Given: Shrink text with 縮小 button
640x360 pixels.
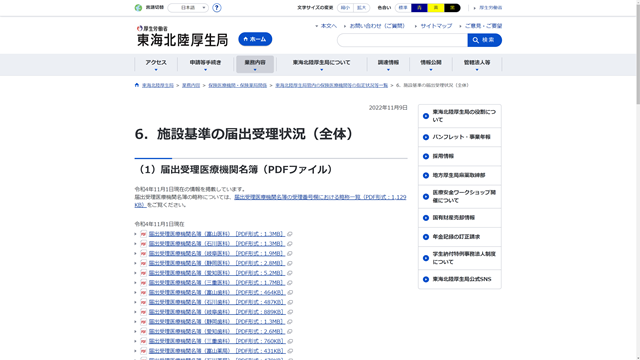Looking at the screenshot, I should (x=345, y=8).
